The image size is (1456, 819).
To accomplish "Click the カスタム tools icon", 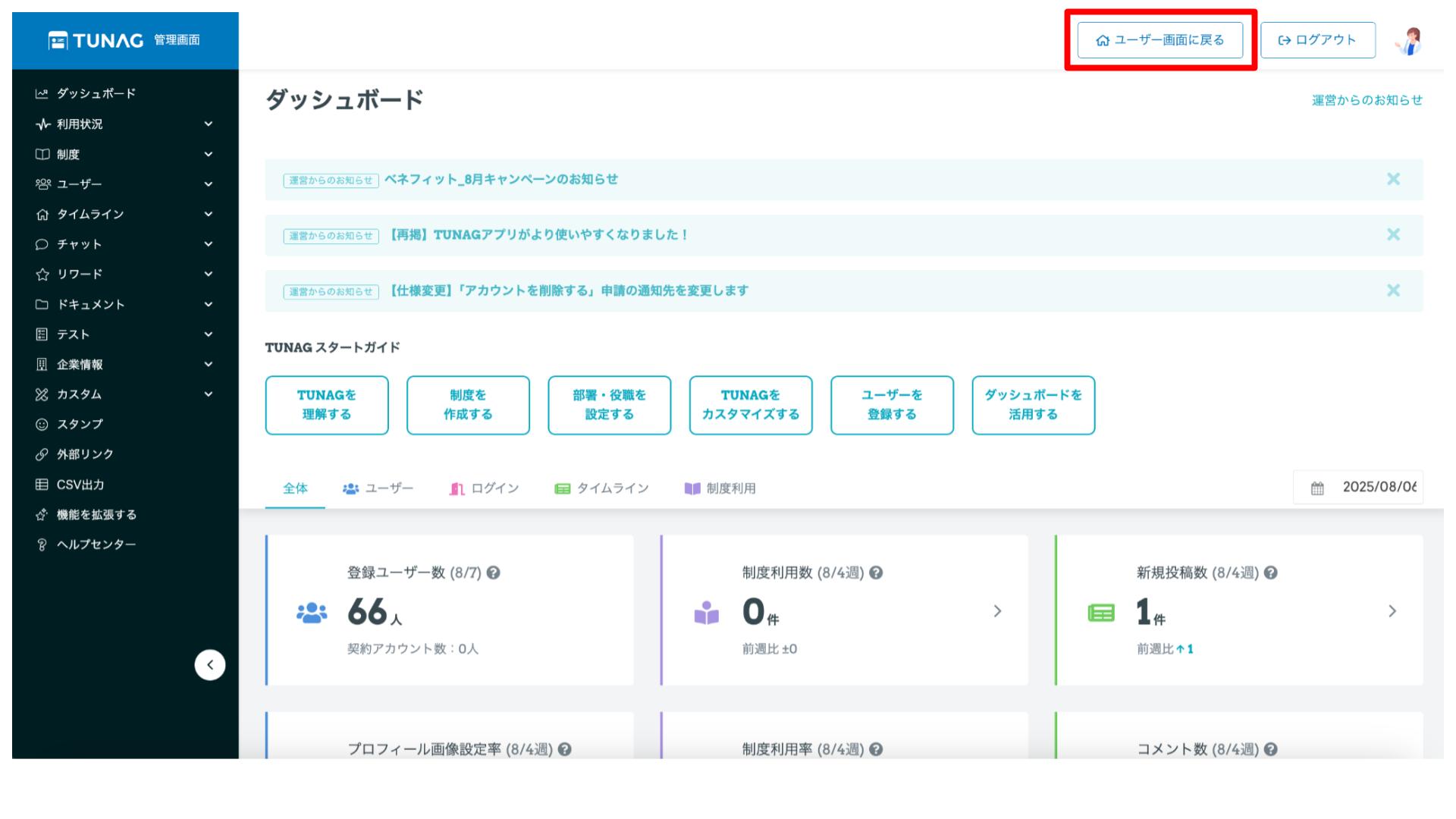I will pyautogui.click(x=42, y=394).
